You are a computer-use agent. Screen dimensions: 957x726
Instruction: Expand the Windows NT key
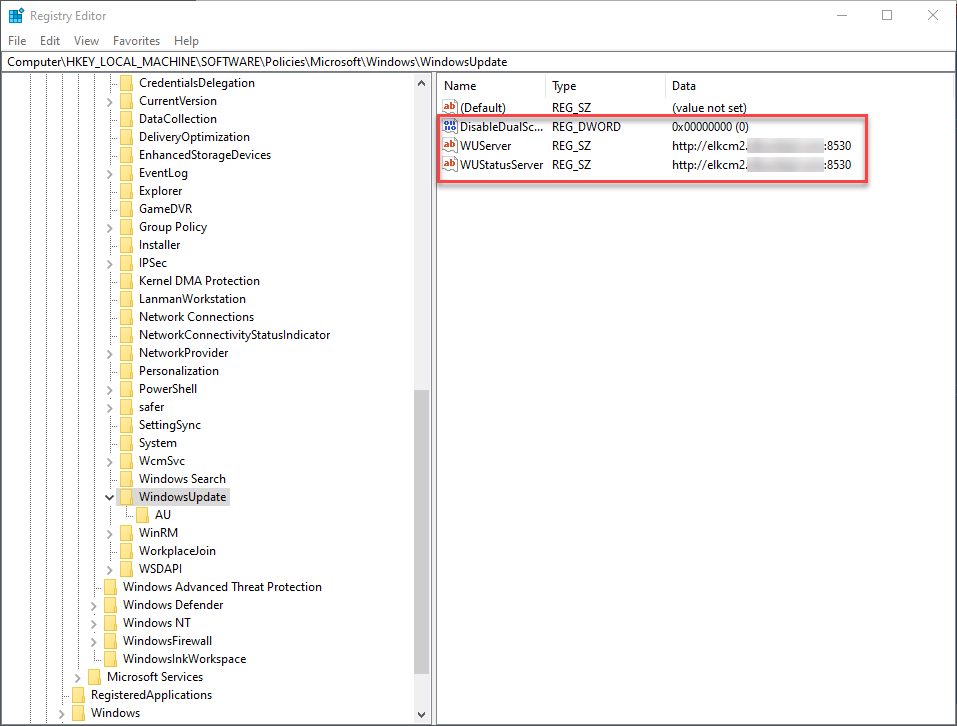pyautogui.click(x=93, y=624)
